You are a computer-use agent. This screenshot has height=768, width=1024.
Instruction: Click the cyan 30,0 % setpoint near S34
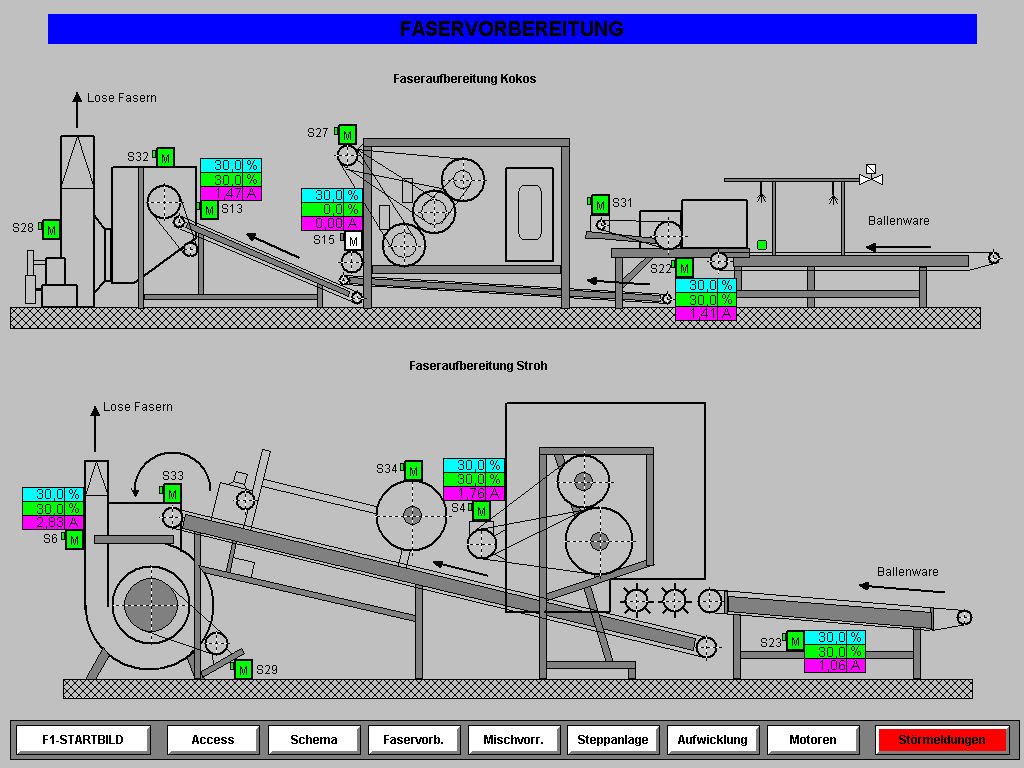pyautogui.click(x=473, y=466)
